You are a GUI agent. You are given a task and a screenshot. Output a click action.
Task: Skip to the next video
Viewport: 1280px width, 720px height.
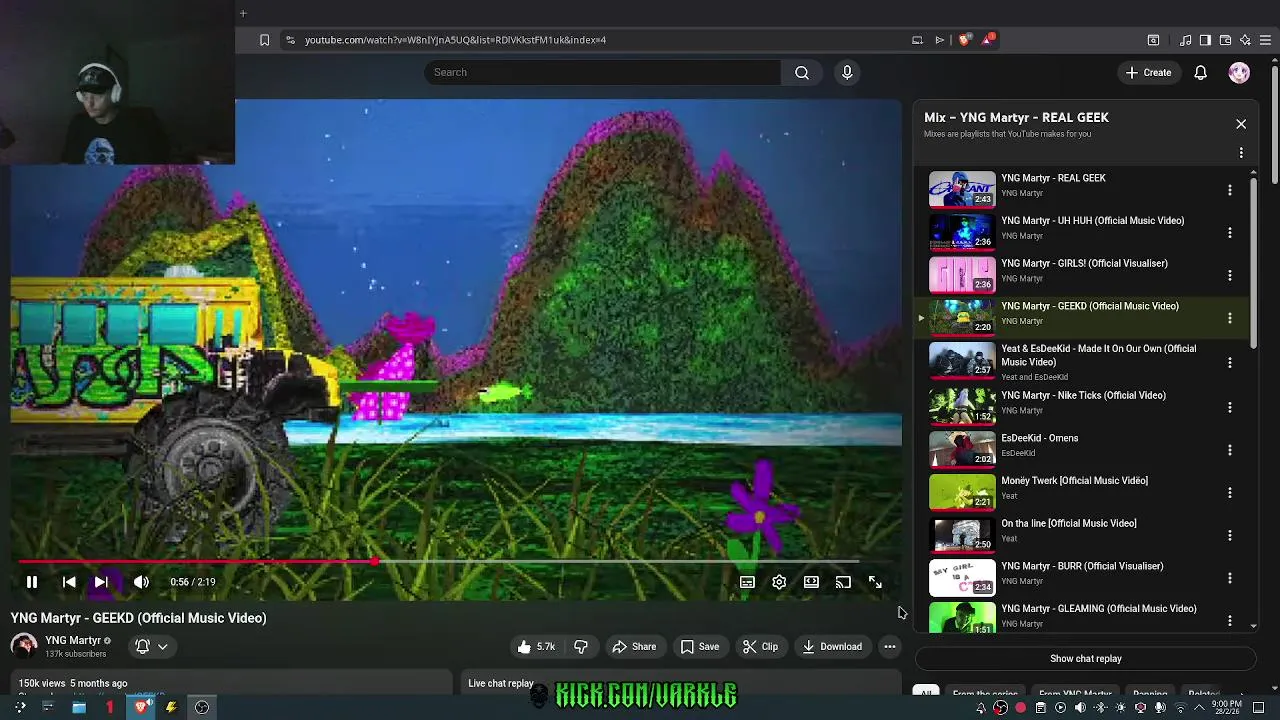tap(101, 582)
